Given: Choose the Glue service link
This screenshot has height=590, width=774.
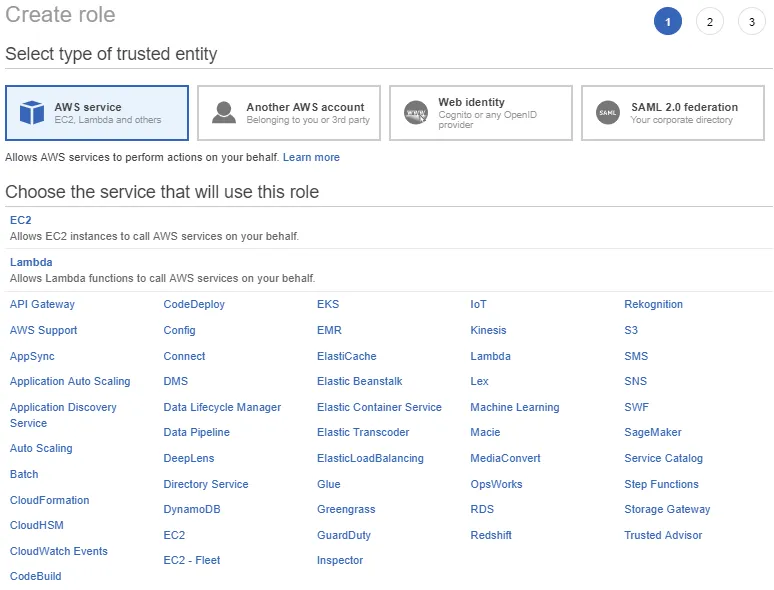Looking at the screenshot, I should tap(328, 484).
